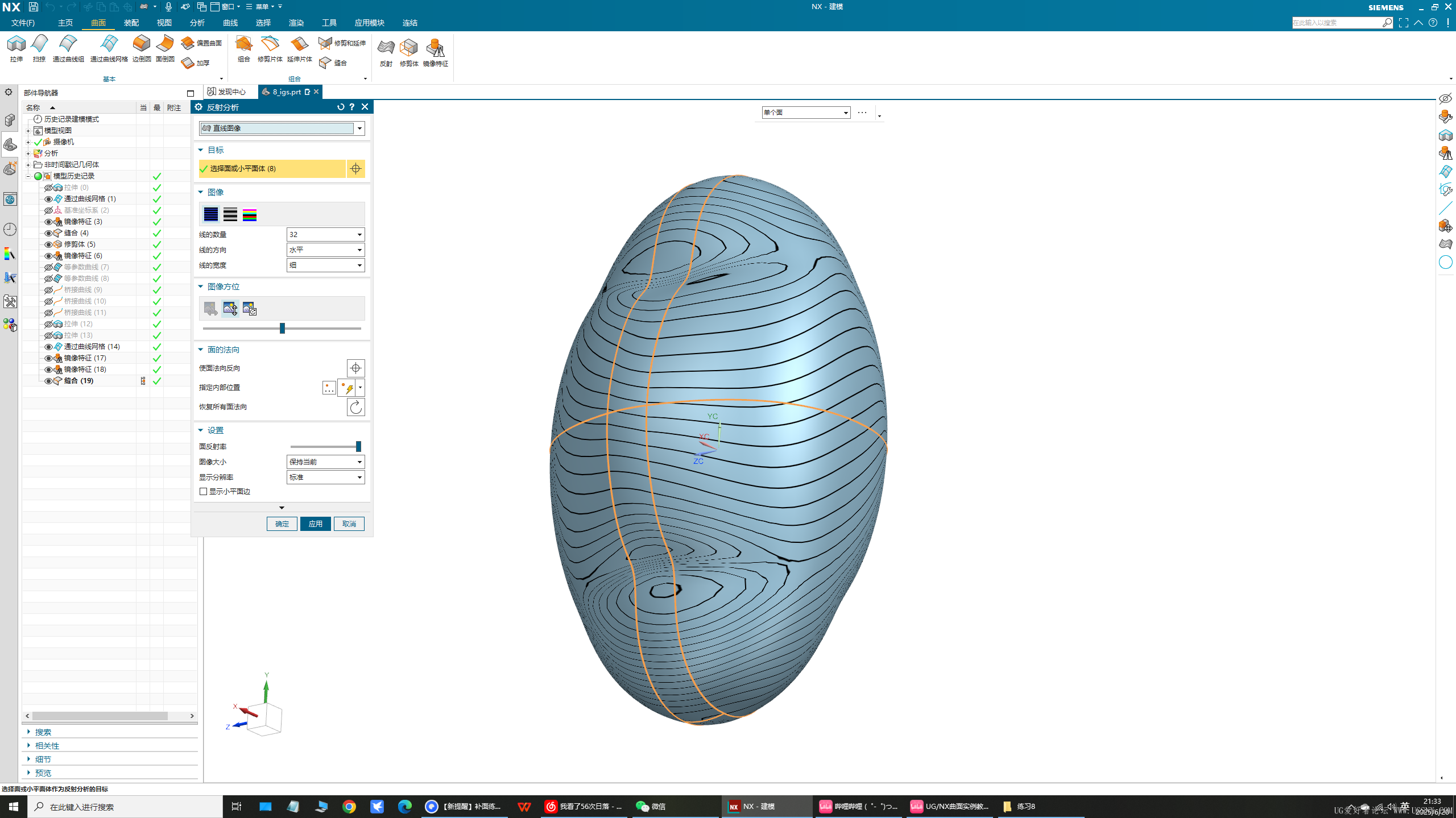This screenshot has width=1456, height=818.
Task: Open the 单个面 selection filter dropdown
Action: 806,113
